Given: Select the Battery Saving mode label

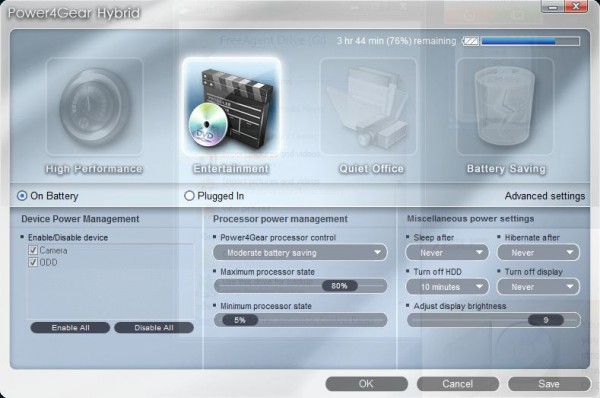Looking at the screenshot, I should 506,169.
